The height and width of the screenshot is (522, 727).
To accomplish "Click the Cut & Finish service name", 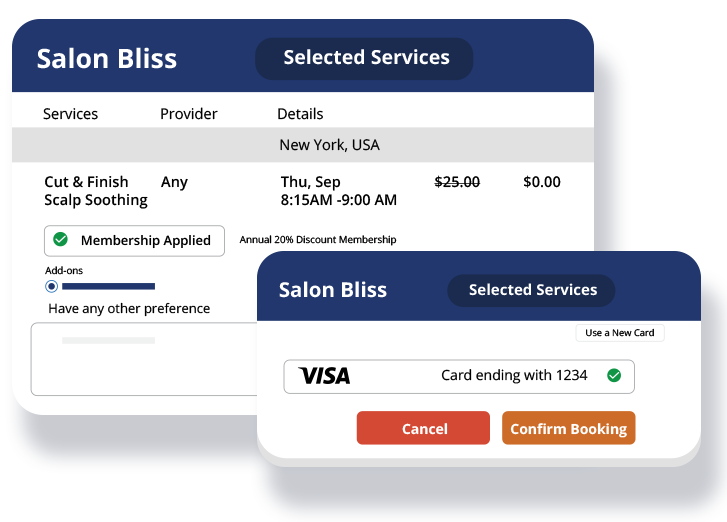I will [x=87, y=182].
